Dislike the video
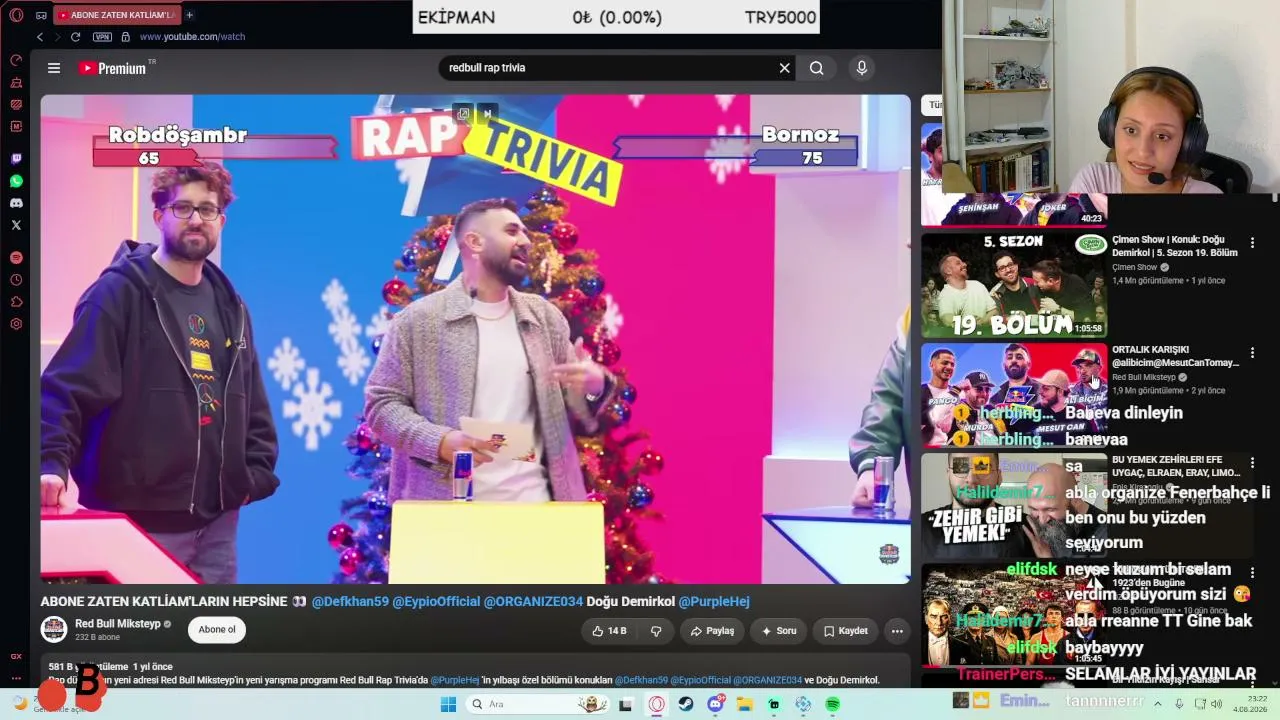 pyautogui.click(x=656, y=631)
